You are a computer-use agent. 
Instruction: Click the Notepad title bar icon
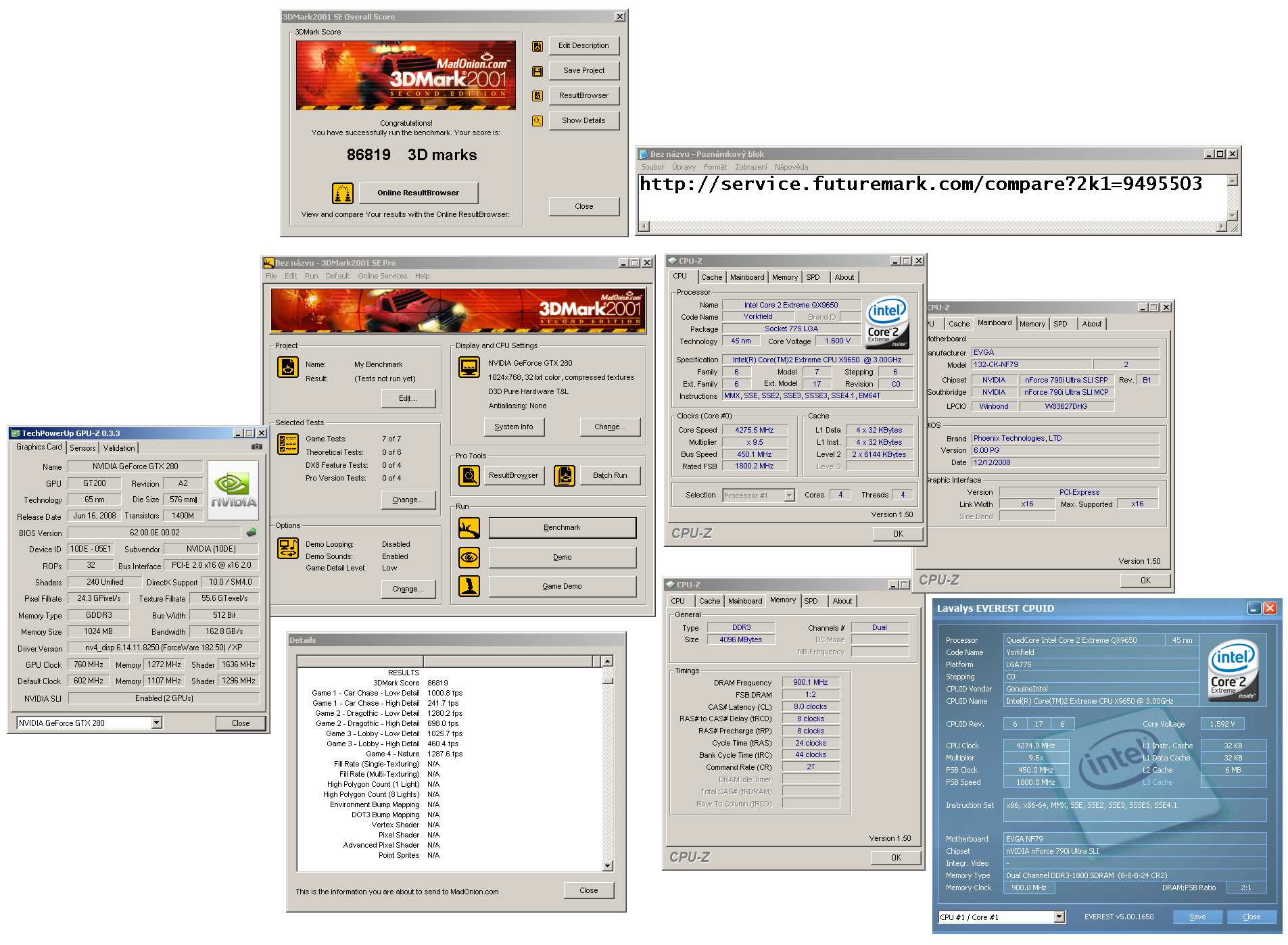tap(644, 154)
